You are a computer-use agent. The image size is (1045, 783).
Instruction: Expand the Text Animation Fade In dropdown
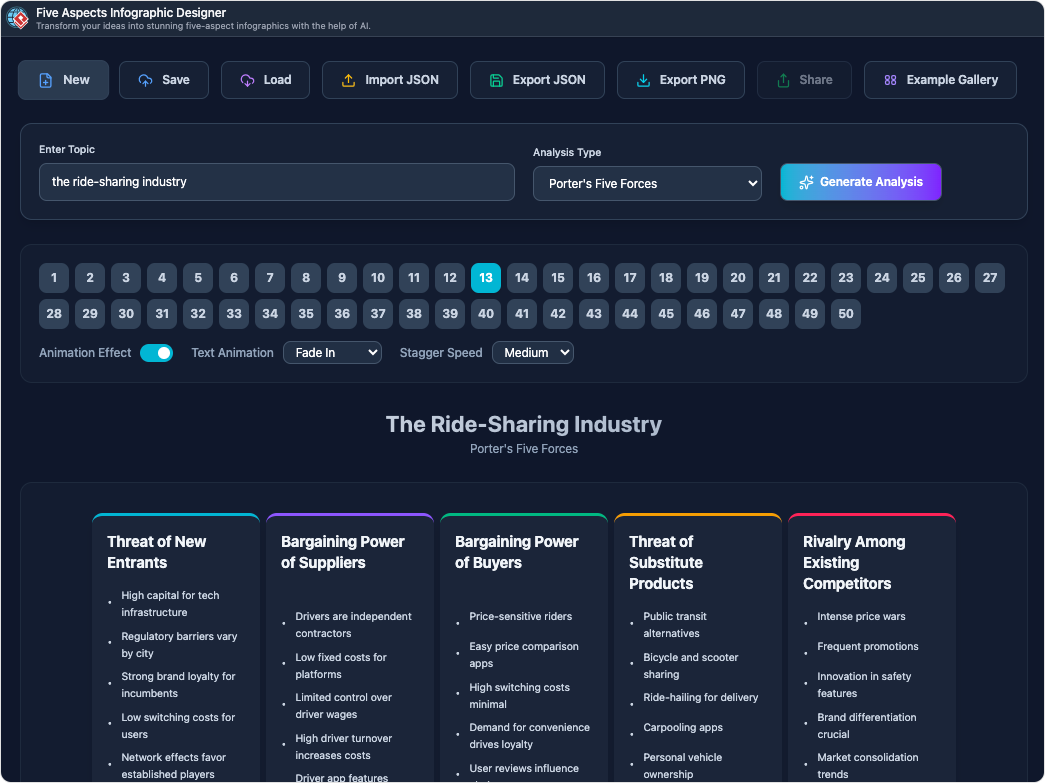(332, 353)
